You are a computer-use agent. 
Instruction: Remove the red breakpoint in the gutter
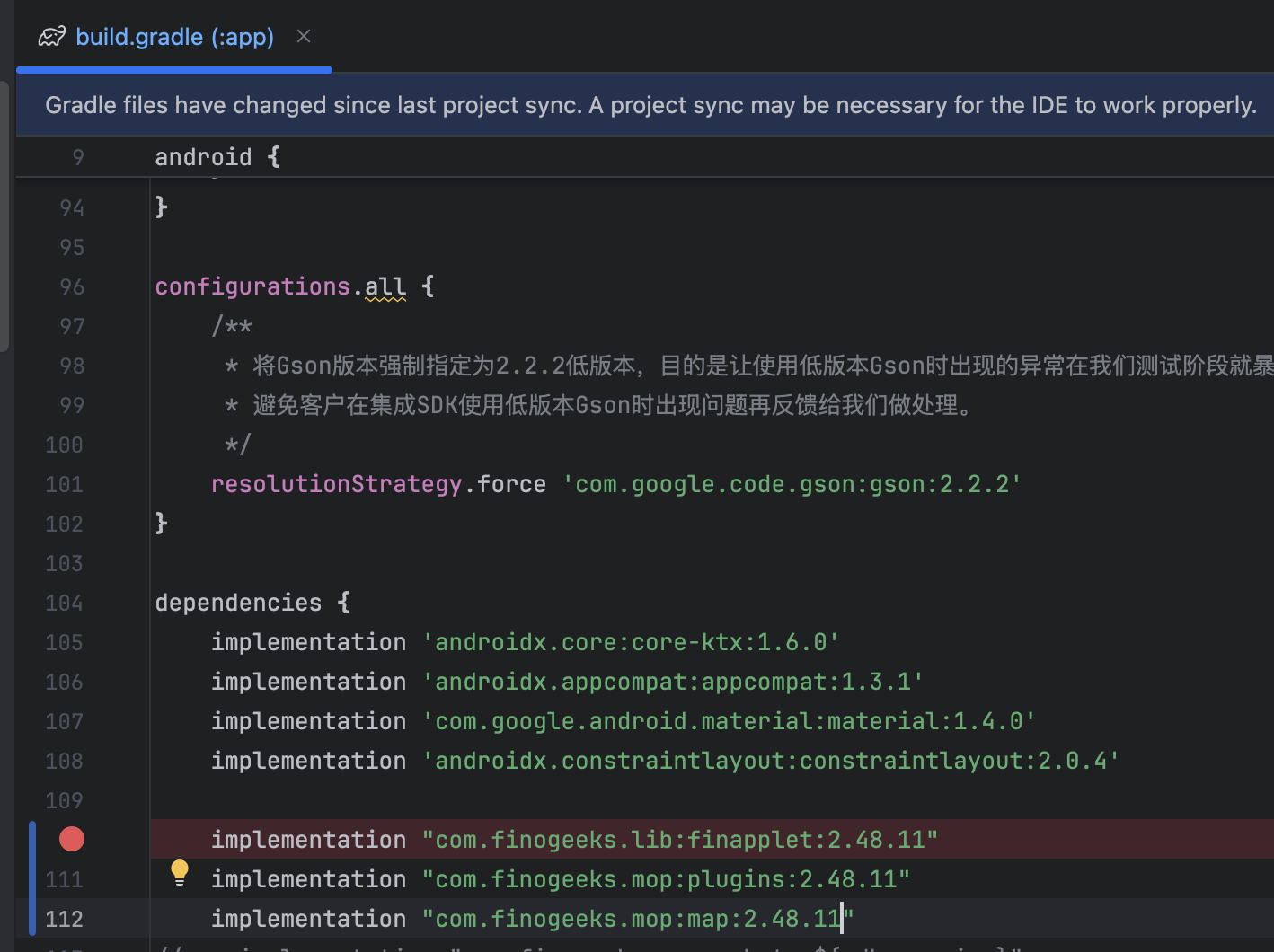pyautogui.click(x=72, y=839)
